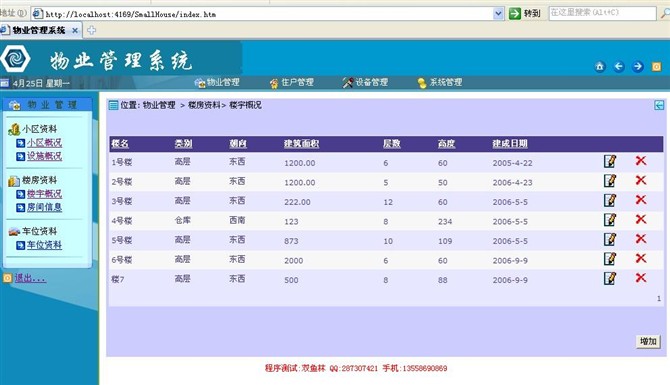670x385 pixels.
Task: Click the 2005-4-22 date cell
Action: click(512, 163)
